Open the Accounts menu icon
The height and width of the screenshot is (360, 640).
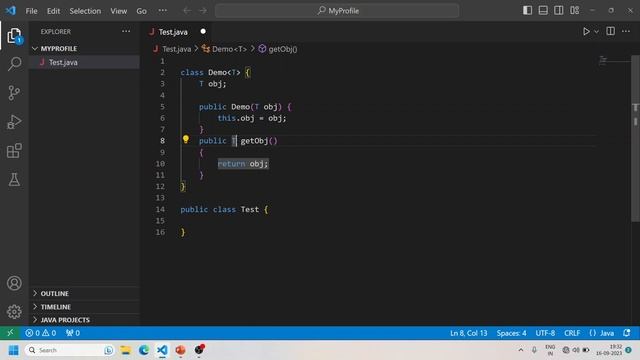pyautogui.click(x=14, y=283)
